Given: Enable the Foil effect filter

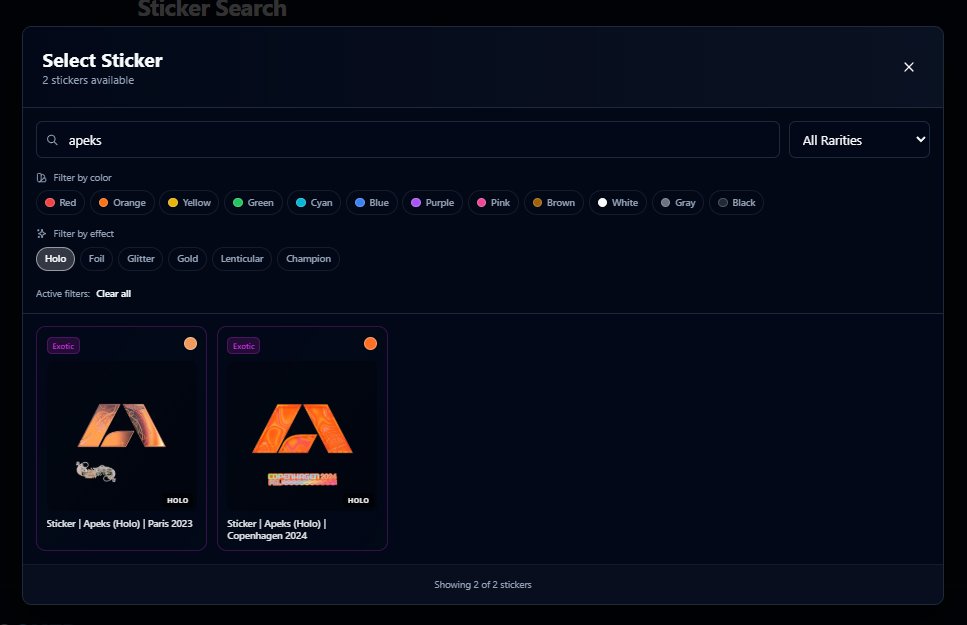Looking at the screenshot, I should [x=96, y=258].
